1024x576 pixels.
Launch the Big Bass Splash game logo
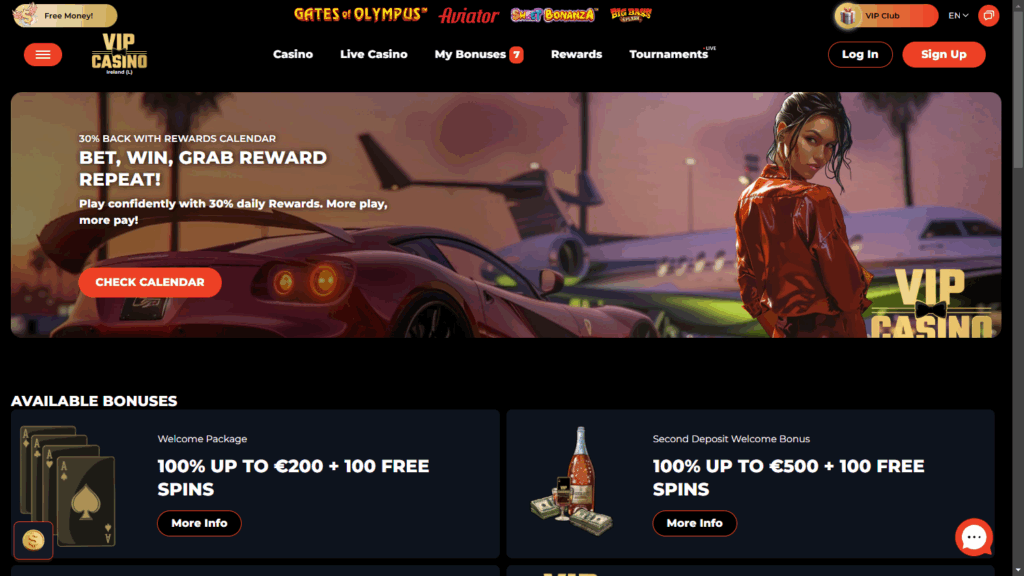[631, 14]
